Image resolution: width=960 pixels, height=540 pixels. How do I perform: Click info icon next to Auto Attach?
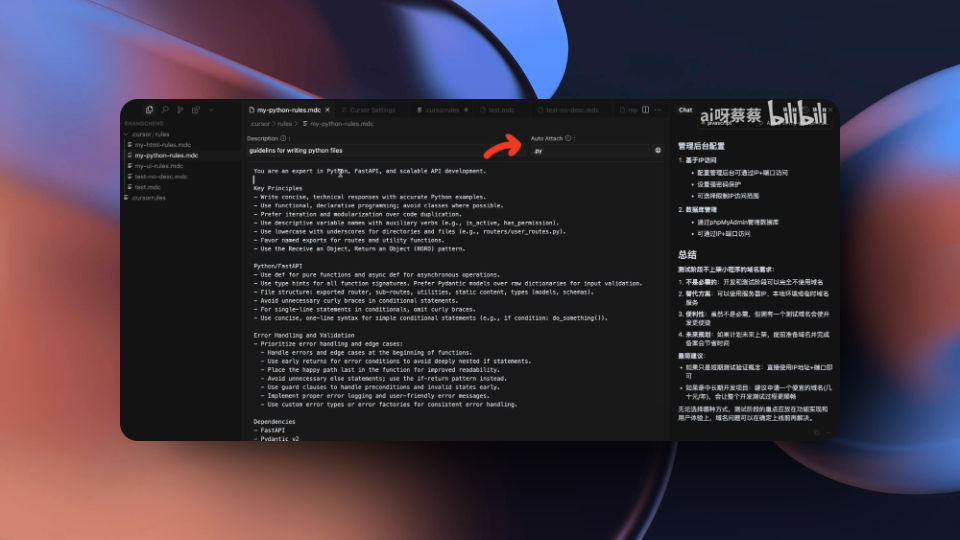(x=568, y=138)
